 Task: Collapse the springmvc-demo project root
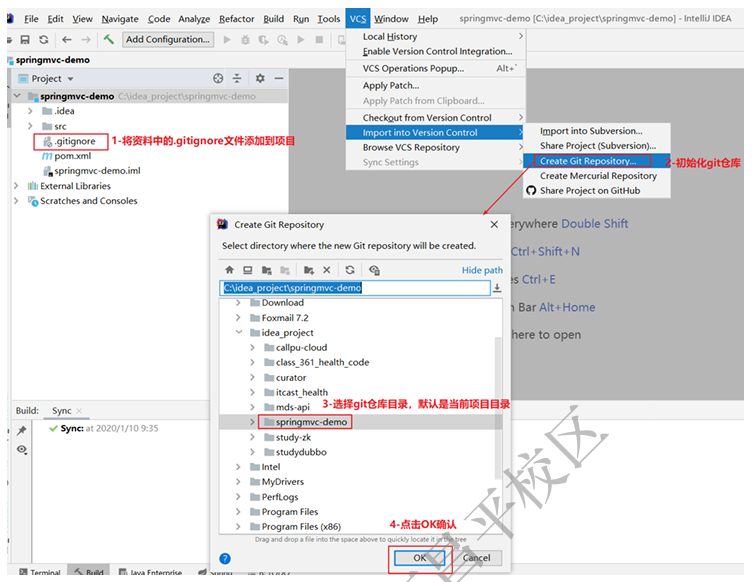tap(17, 96)
